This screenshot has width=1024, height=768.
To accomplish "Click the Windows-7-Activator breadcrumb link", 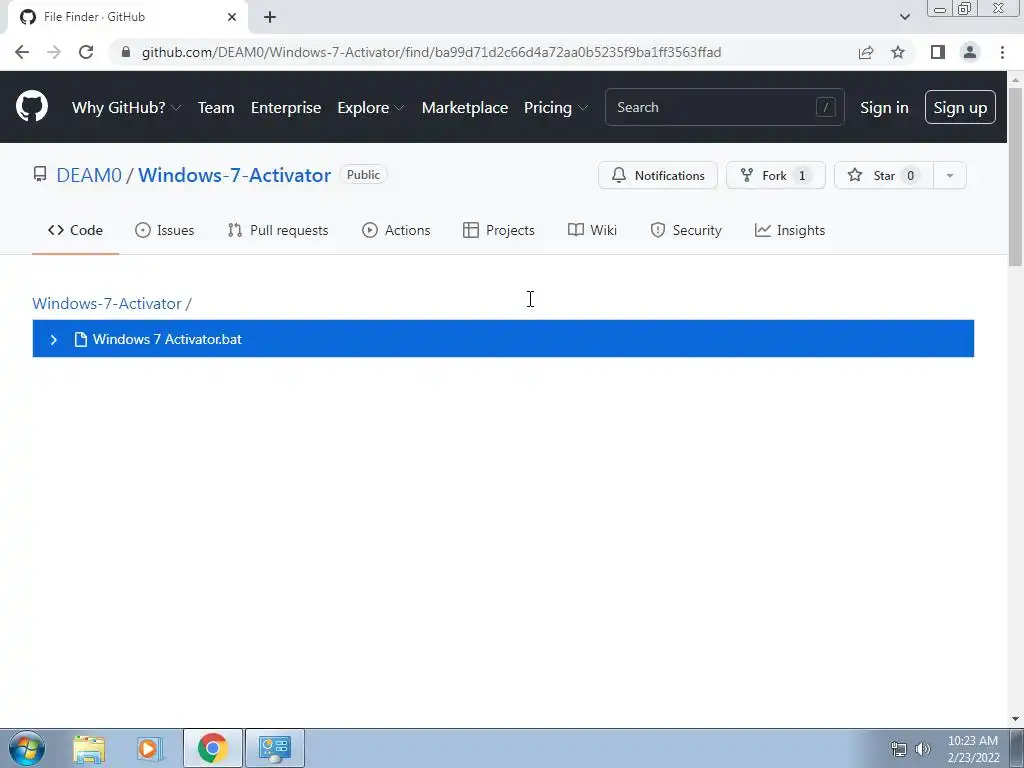I will click(106, 304).
